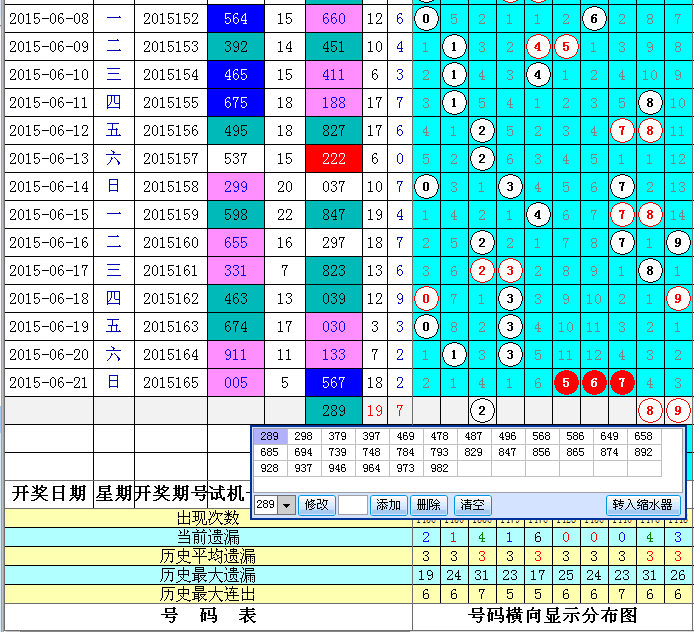
Task: Select number 793 in the popup list
Action: [x=440, y=452]
